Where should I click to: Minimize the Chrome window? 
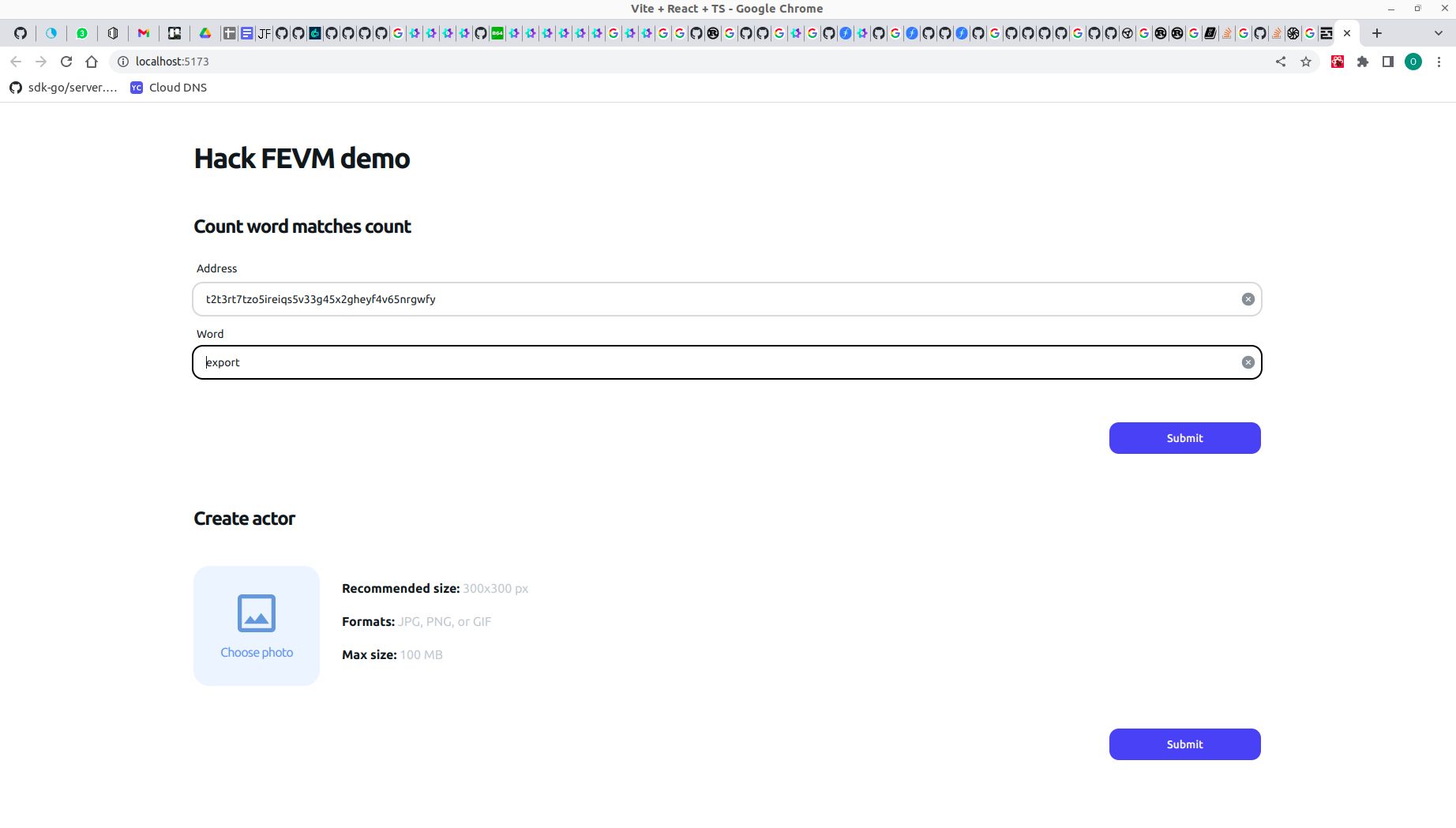pos(1391,9)
